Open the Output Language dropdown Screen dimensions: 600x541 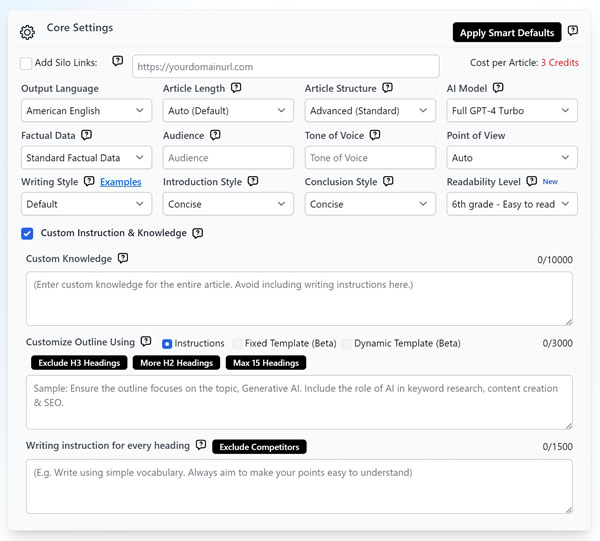tap(86, 111)
